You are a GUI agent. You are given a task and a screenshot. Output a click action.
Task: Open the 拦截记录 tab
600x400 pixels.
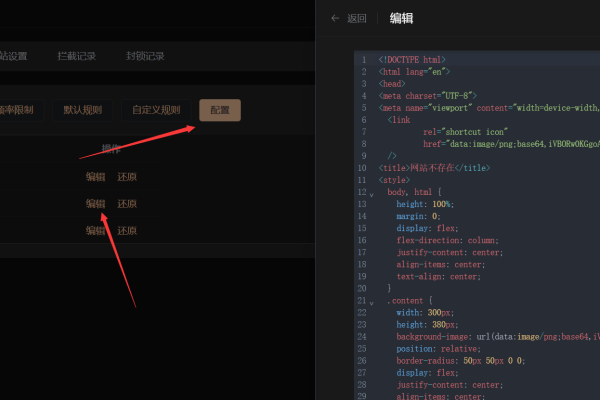(x=77, y=56)
